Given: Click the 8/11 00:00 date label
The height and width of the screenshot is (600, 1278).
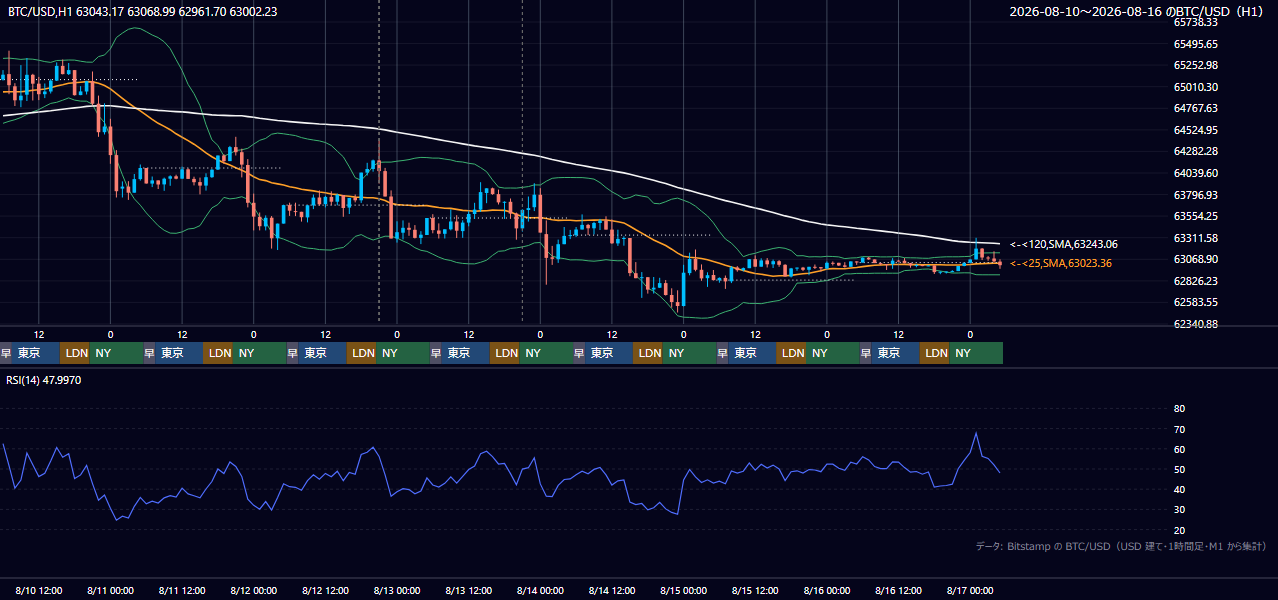Looking at the screenshot, I should (x=110, y=590).
